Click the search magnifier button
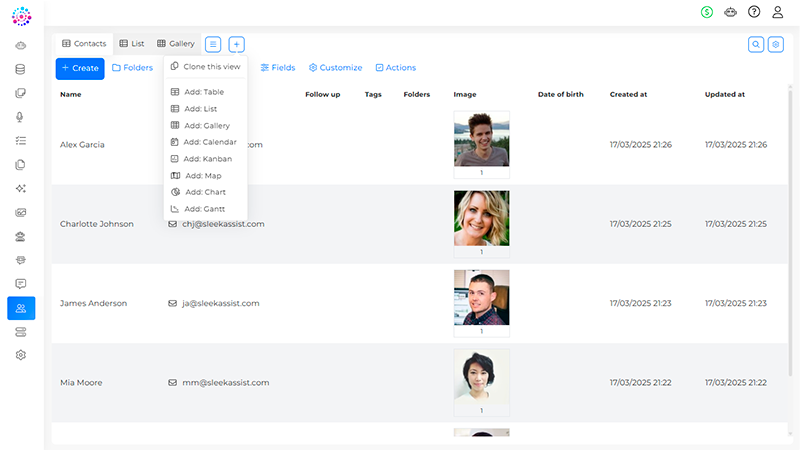The width and height of the screenshot is (800, 450). 756,44
